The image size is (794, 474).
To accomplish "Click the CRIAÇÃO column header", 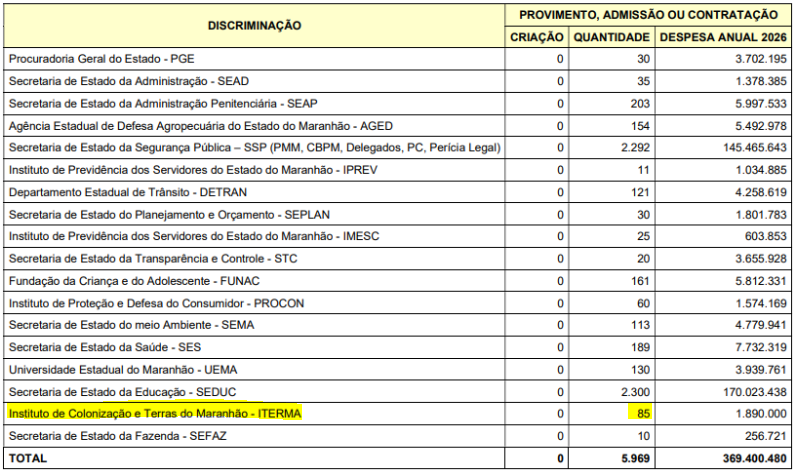I will (537, 37).
